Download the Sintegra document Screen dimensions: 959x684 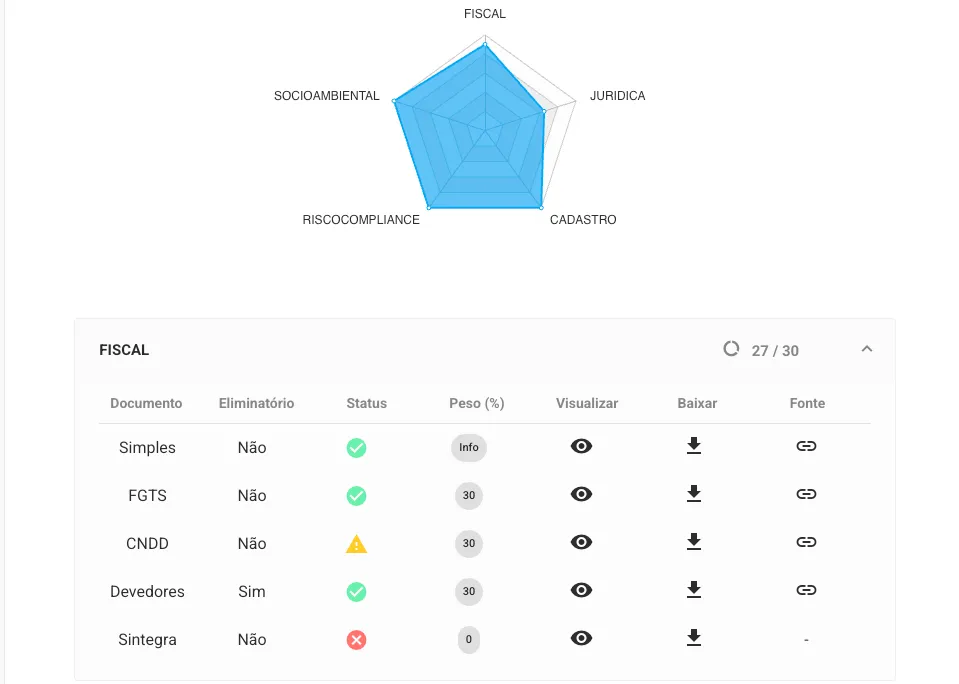click(694, 638)
